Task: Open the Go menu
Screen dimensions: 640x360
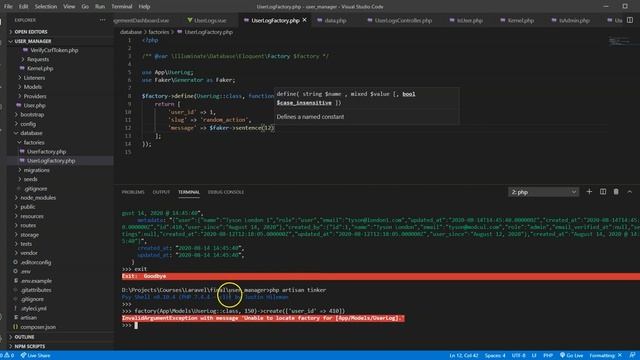Action: (85, 7)
